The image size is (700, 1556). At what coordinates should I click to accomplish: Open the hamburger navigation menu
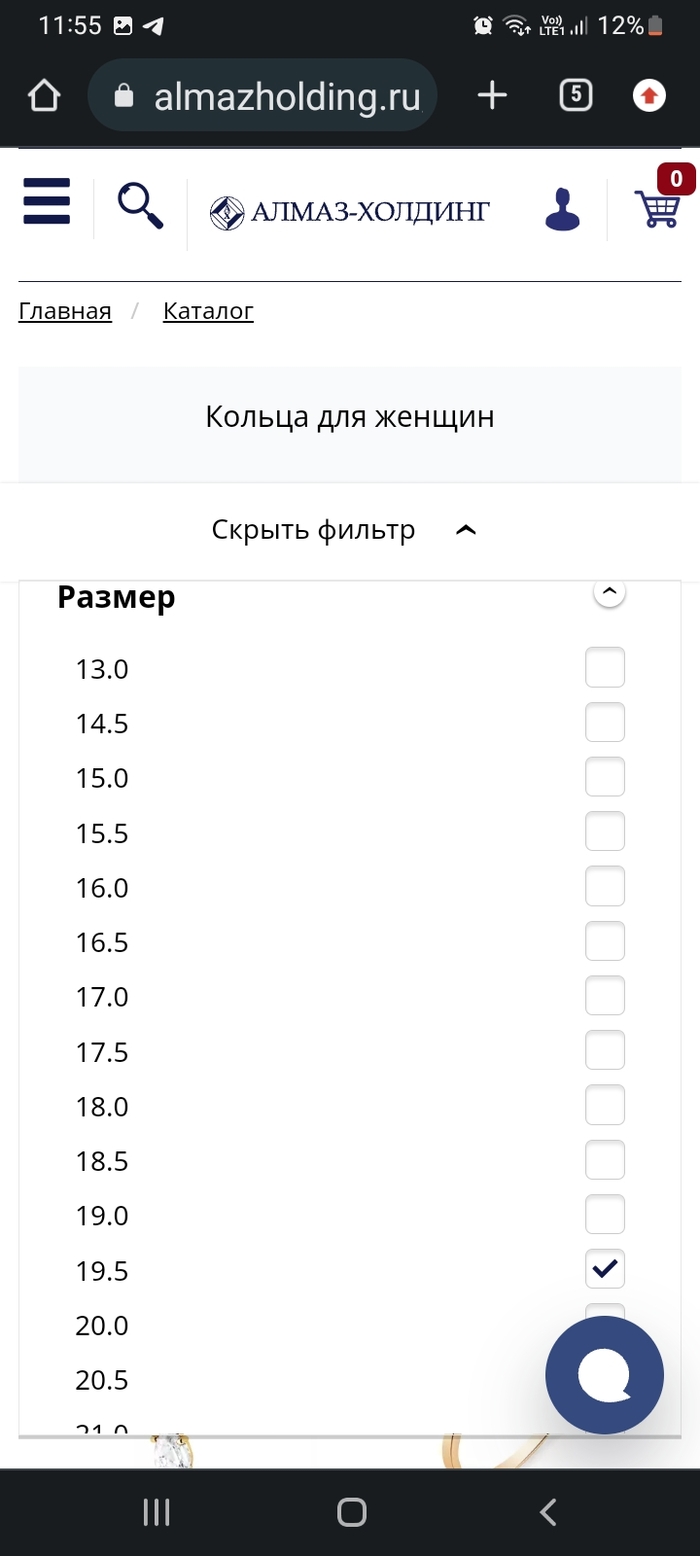tap(46, 202)
